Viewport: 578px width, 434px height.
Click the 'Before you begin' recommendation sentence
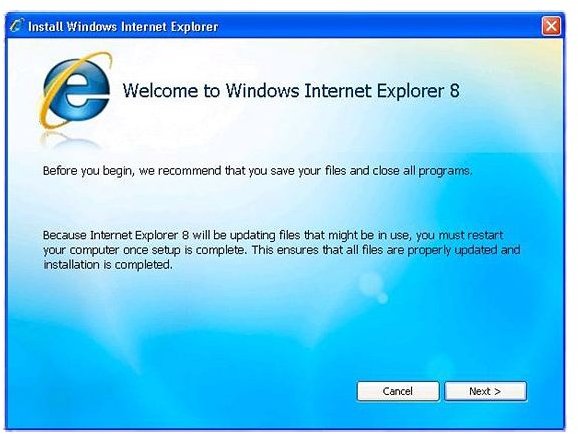point(257,171)
